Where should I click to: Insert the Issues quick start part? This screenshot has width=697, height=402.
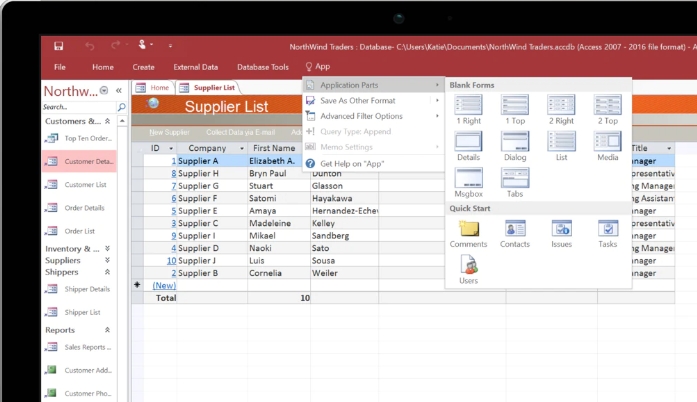(x=561, y=234)
